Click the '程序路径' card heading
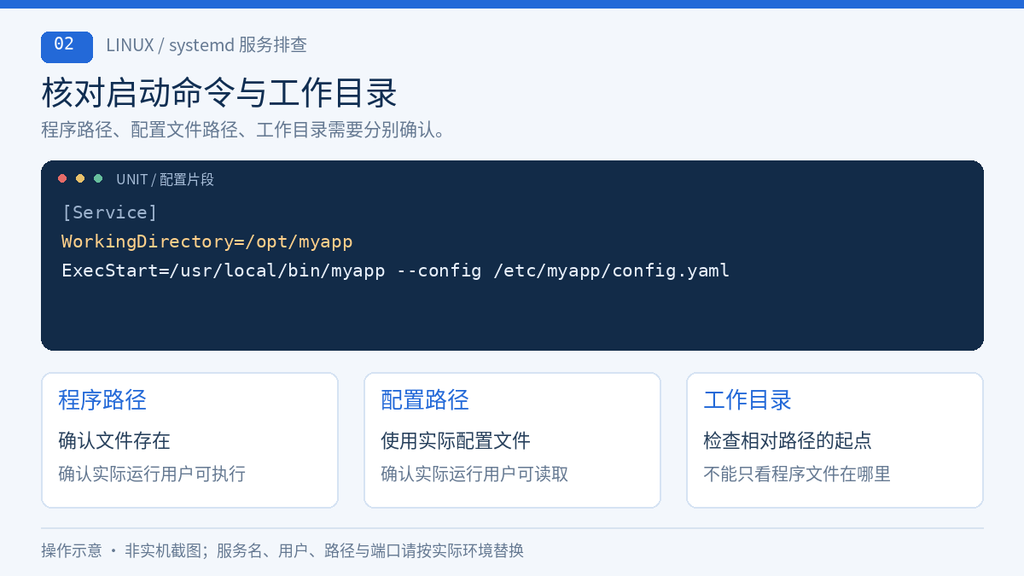Screen dimensions: 1024x576 pyautogui.click(x=102, y=400)
